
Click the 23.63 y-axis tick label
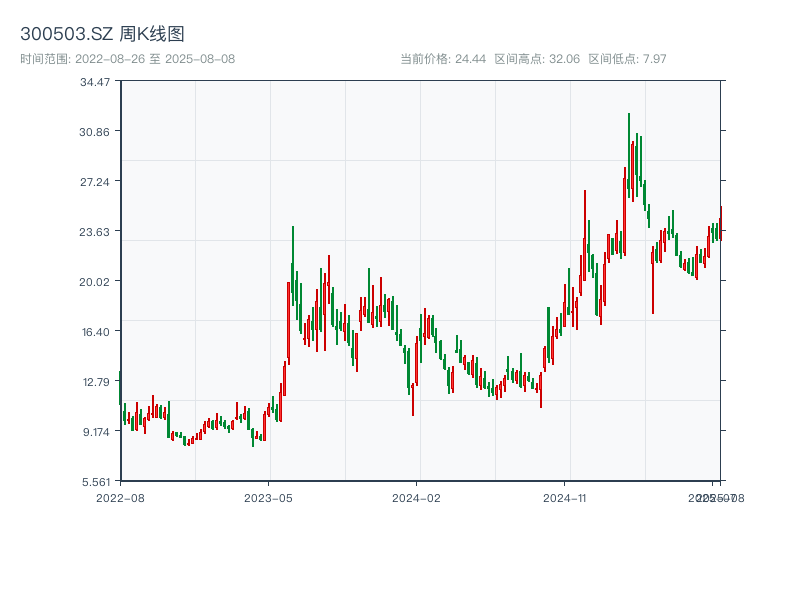(95, 231)
